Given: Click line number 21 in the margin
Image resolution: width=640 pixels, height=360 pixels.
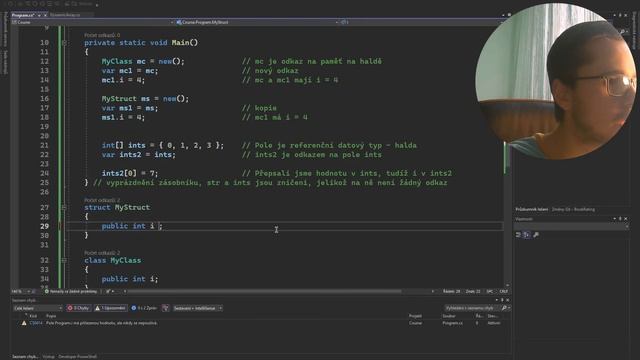Looking at the screenshot, I should click(44, 145).
